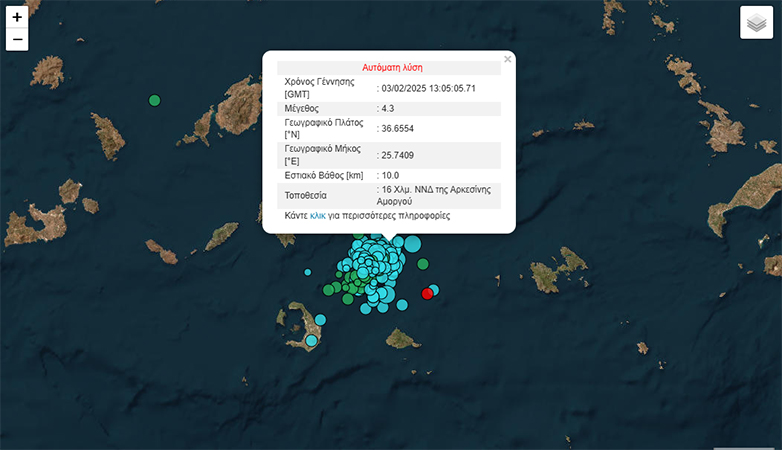Image resolution: width=782 pixels, height=450 pixels.
Task: Click the zoom in plus button
Action: [x=17, y=17]
